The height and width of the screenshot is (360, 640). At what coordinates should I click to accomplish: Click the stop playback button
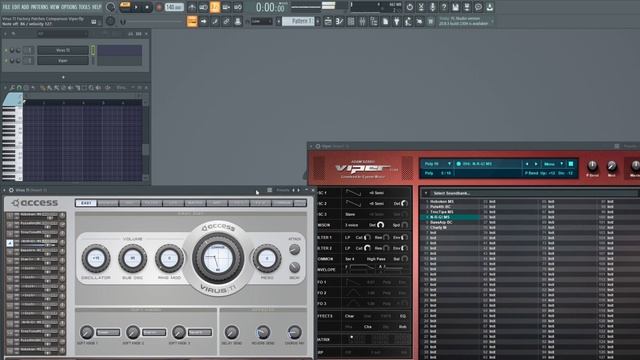tap(147, 7)
